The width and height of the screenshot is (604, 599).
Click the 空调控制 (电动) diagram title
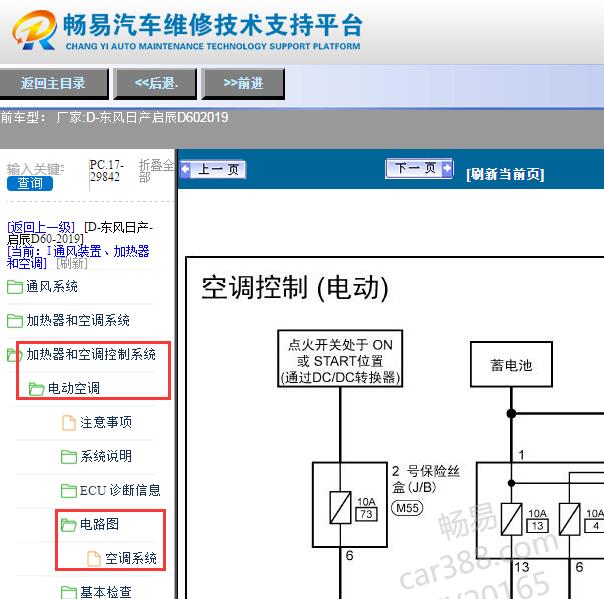click(295, 288)
